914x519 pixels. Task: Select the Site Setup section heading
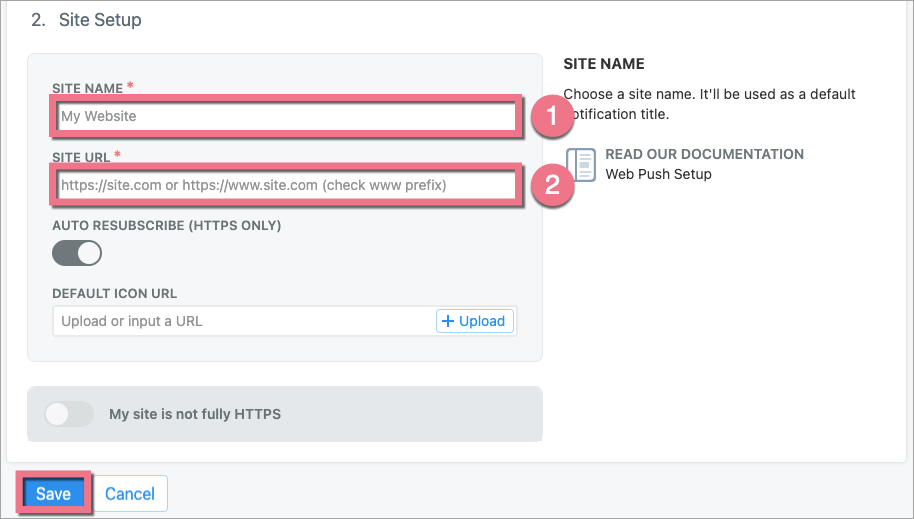(99, 20)
